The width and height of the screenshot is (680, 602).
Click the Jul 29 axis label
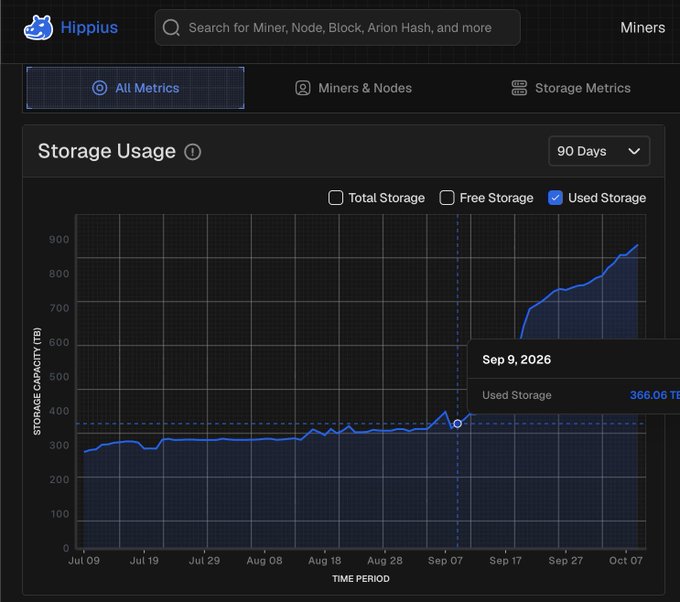point(204,560)
